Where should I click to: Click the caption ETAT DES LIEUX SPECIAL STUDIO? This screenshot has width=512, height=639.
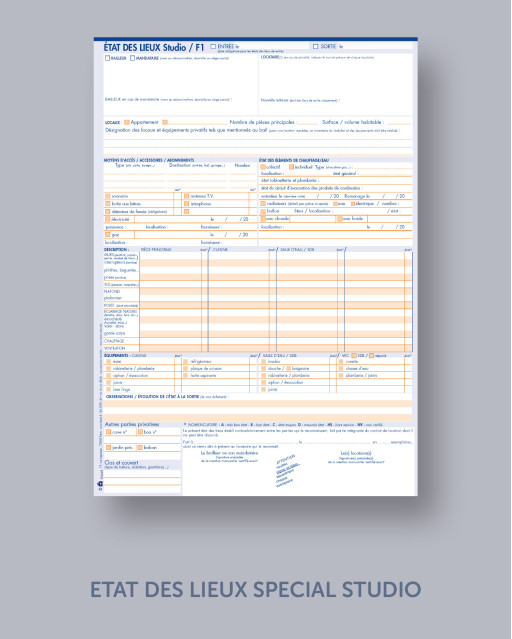(256, 589)
